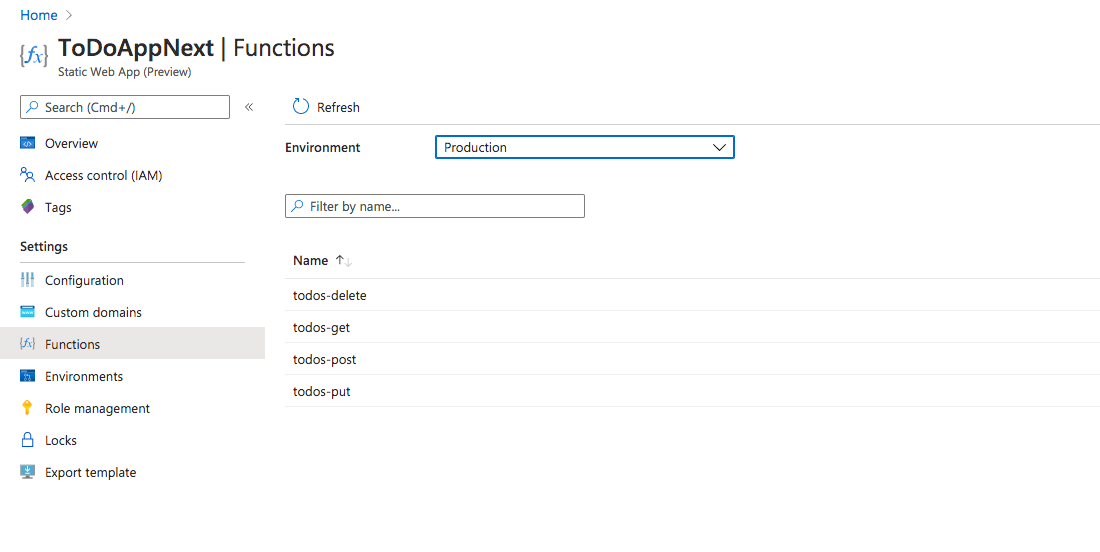Open the Environment dropdown showing Production
The height and width of the screenshot is (552, 1100).
(x=584, y=147)
